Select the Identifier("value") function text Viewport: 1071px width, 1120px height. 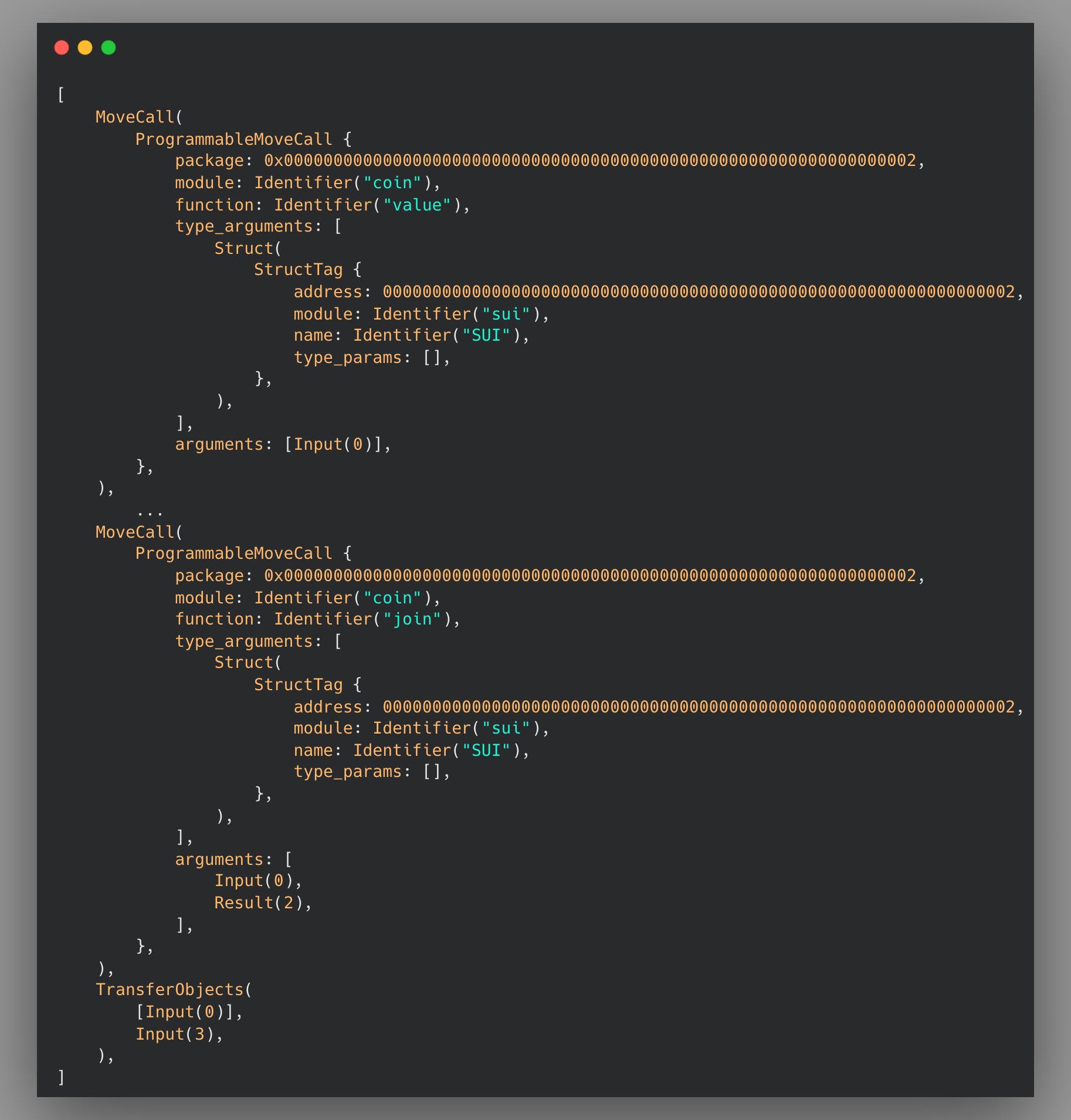pos(368,205)
